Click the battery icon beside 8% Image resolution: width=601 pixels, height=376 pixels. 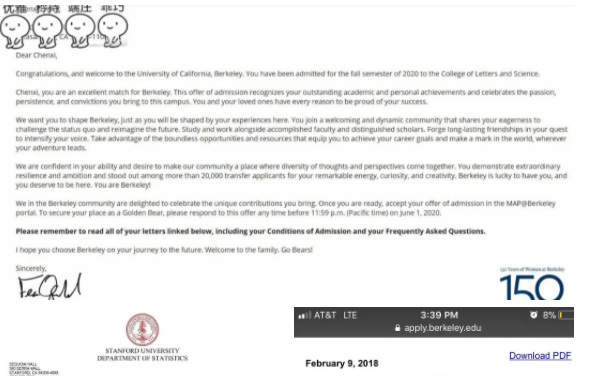coord(566,315)
